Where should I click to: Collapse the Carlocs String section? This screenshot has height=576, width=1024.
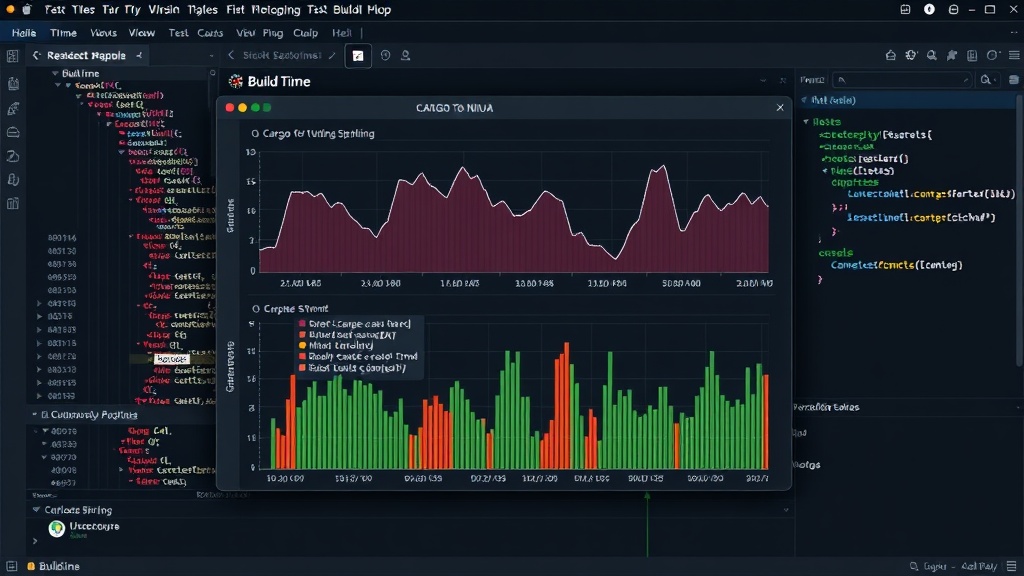(36, 509)
